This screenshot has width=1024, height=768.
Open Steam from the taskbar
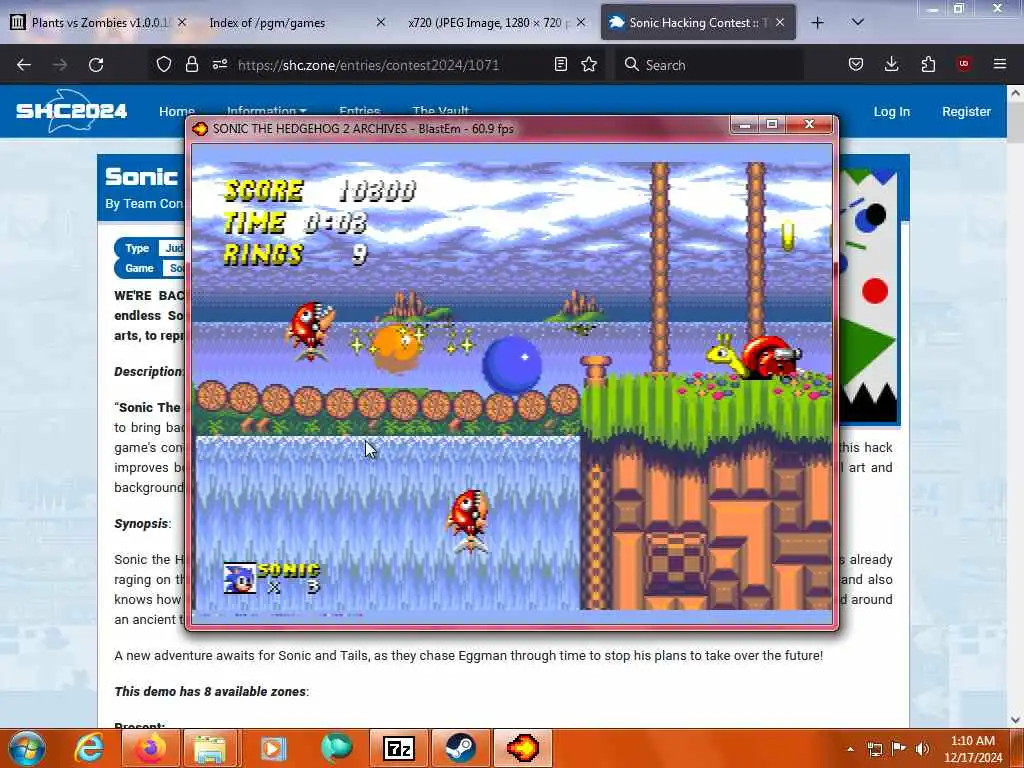(460, 748)
